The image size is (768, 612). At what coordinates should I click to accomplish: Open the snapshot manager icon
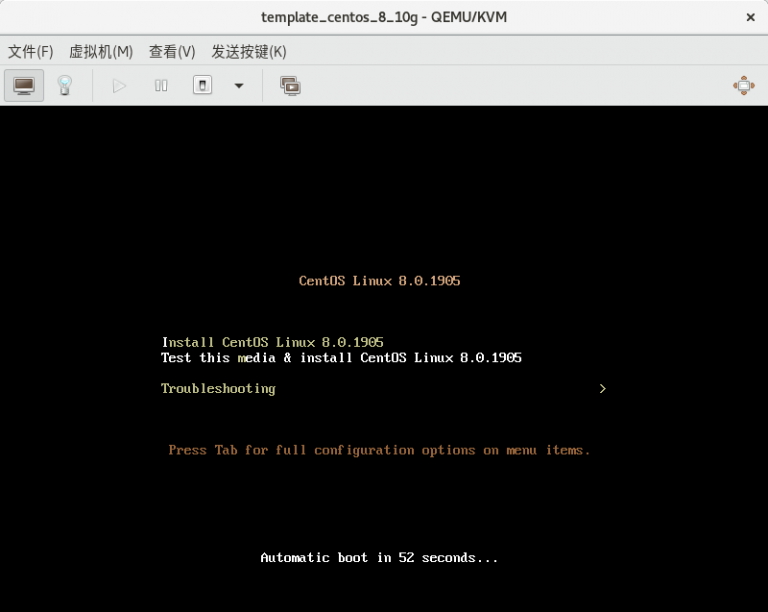(x=290, y=86)
